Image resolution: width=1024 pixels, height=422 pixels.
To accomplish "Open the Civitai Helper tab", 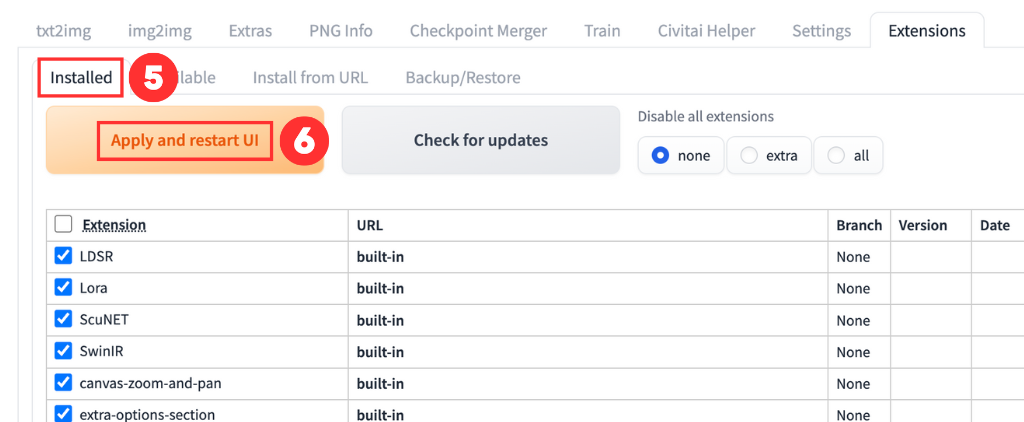I will point(706,30).
